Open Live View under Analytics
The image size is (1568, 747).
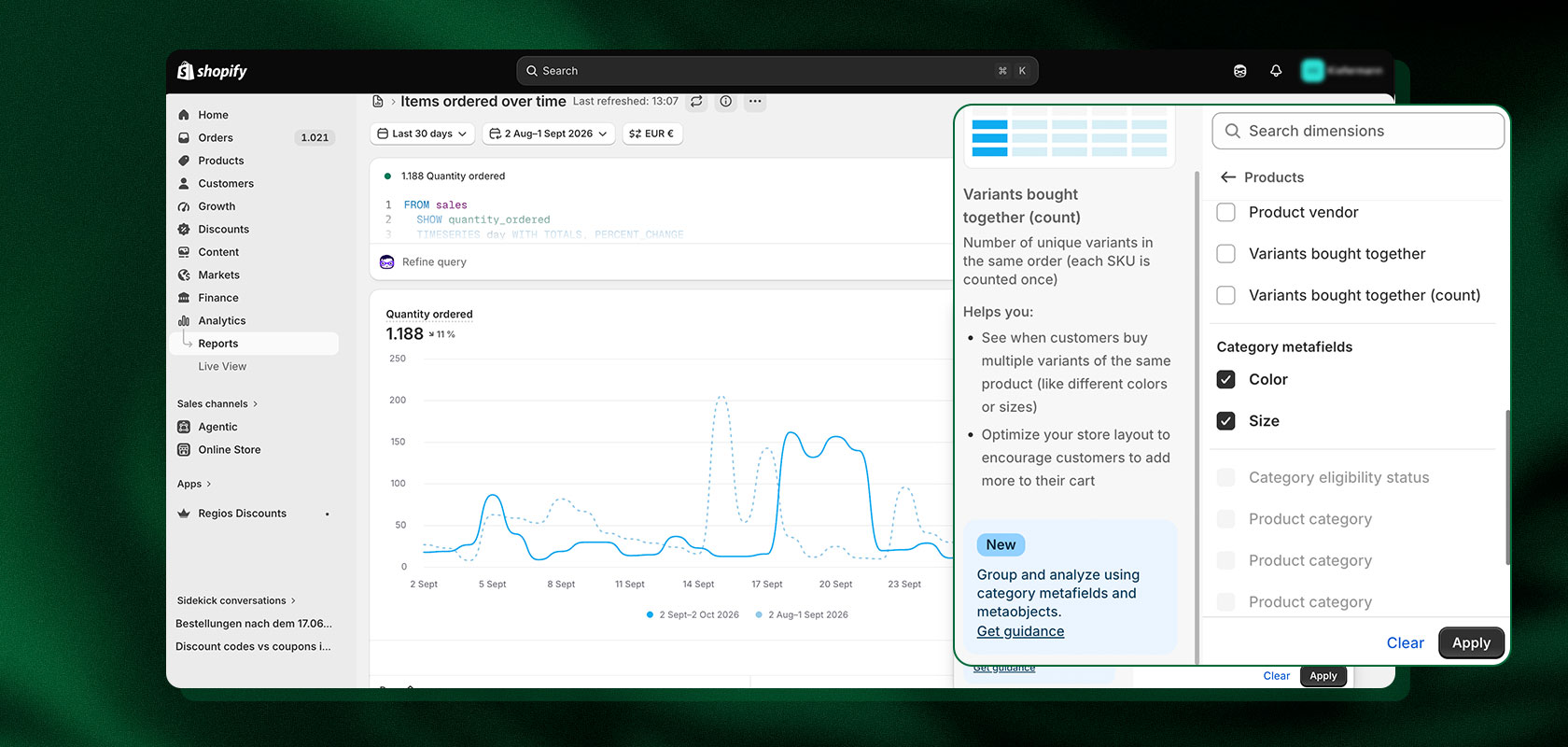[x=222, y=367]
